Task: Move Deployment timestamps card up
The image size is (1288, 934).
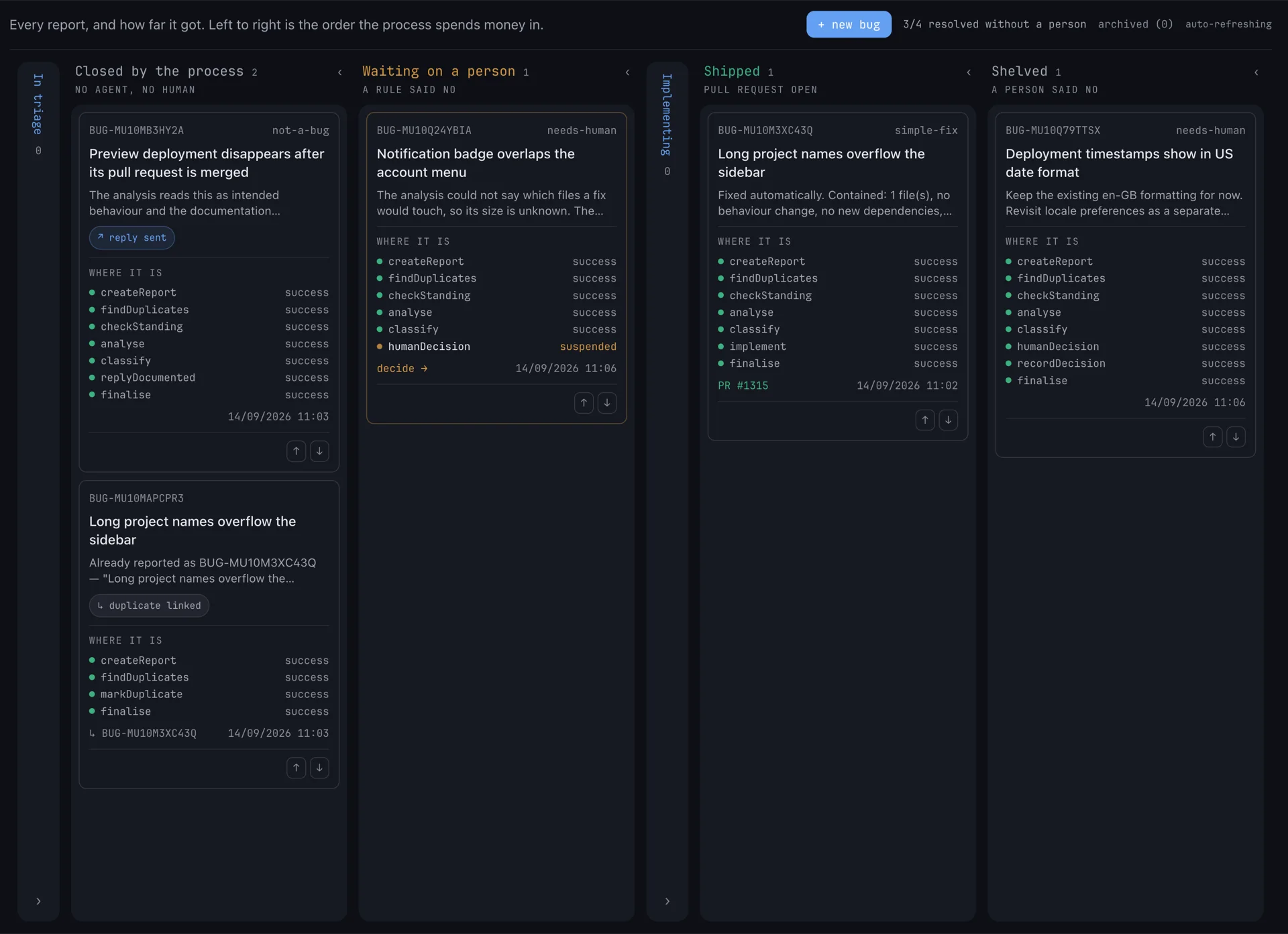Action: coord(1212,437)
